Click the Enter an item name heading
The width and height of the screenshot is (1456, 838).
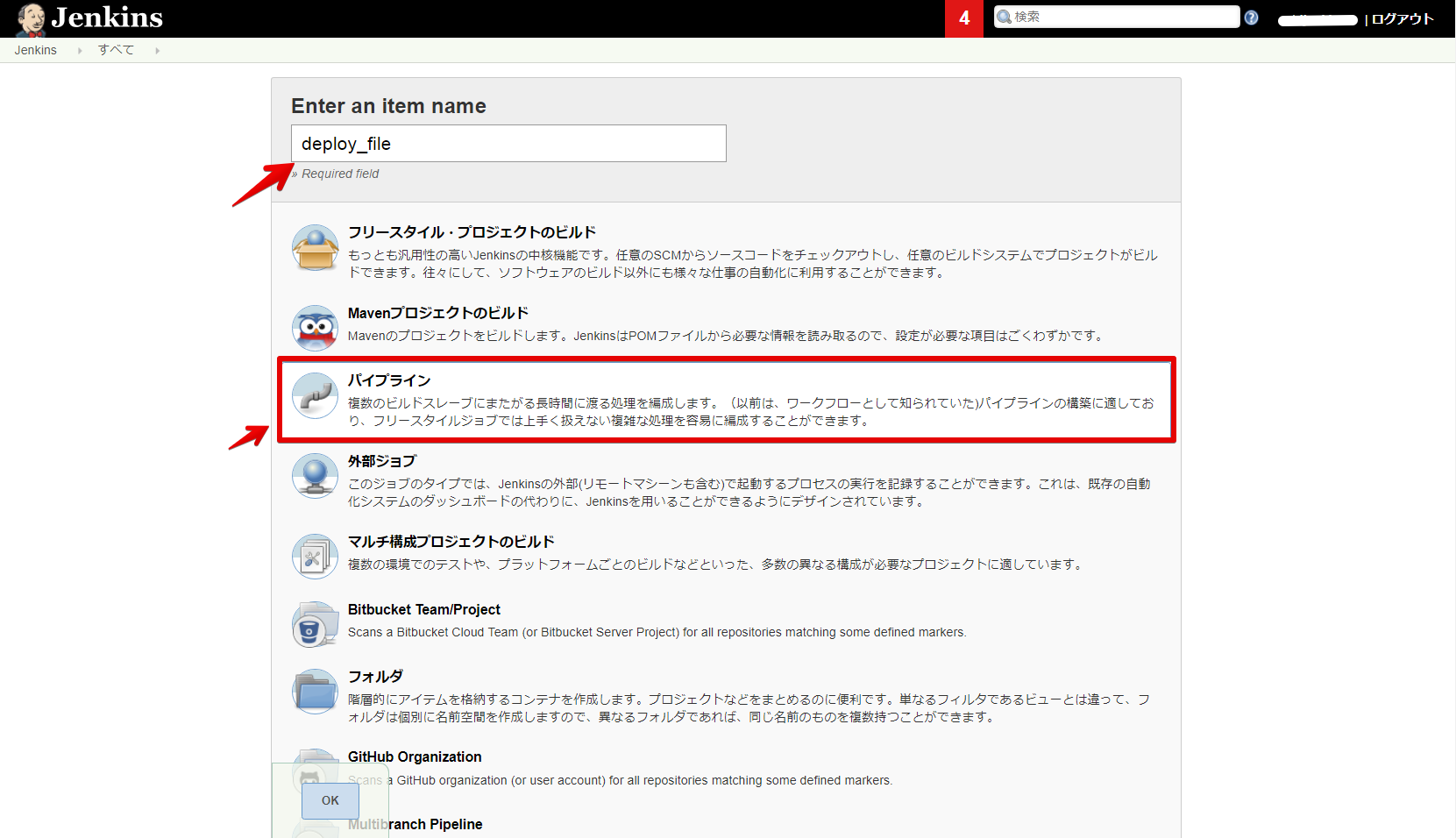388,106
